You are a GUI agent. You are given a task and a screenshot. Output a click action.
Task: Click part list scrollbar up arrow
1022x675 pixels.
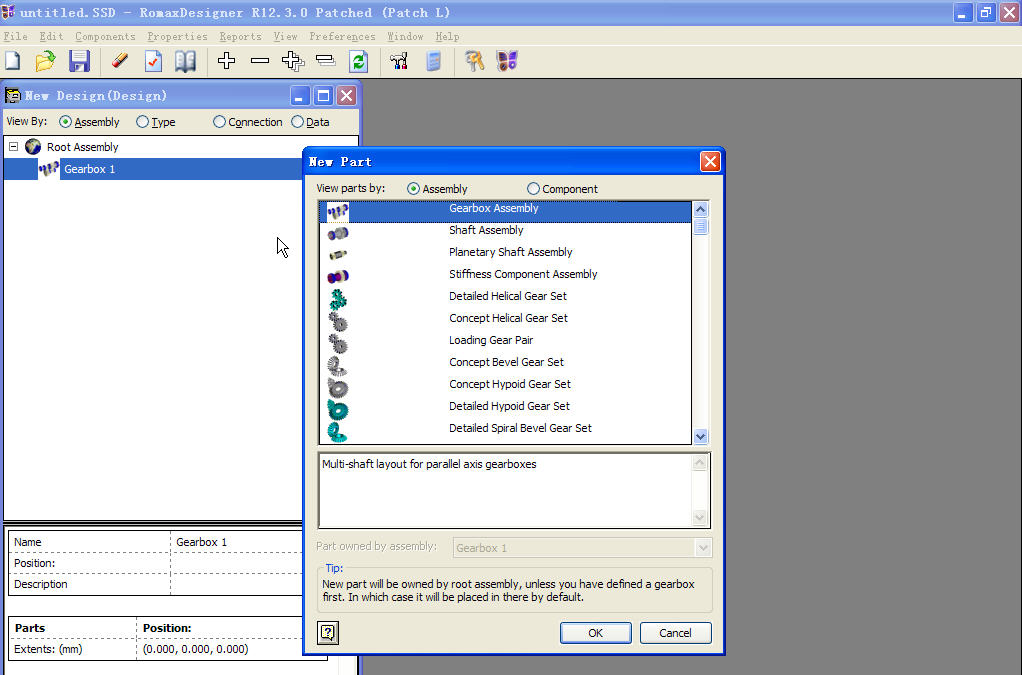click(x=701, y=209)
